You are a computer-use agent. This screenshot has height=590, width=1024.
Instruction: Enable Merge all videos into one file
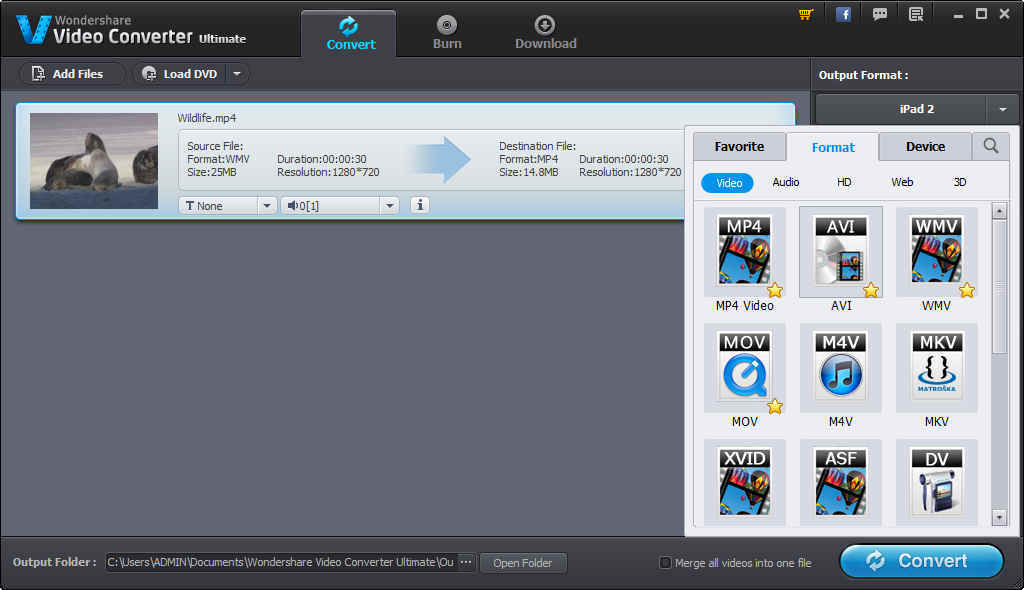pos(665,563)
